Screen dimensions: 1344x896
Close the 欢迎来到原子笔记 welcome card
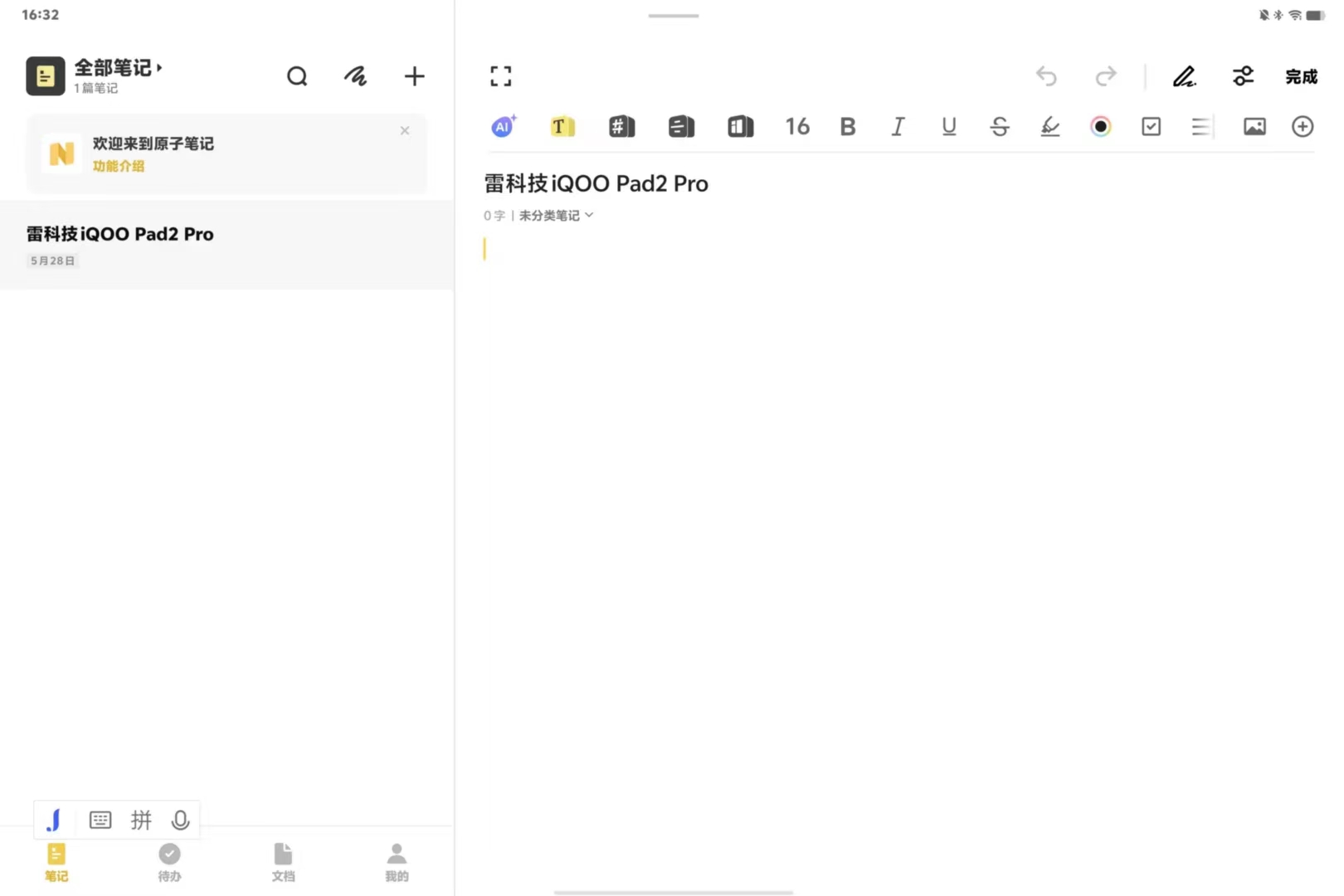405,130
